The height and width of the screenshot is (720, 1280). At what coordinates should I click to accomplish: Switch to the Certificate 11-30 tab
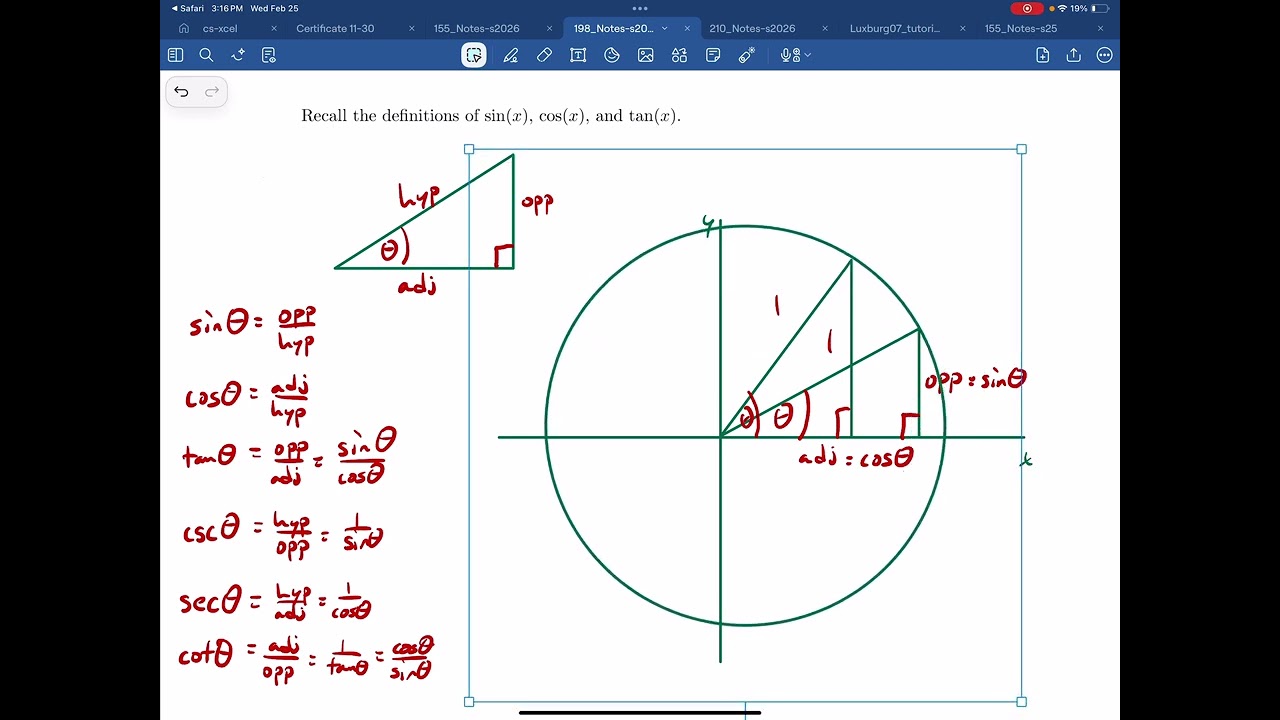(335, 28)
